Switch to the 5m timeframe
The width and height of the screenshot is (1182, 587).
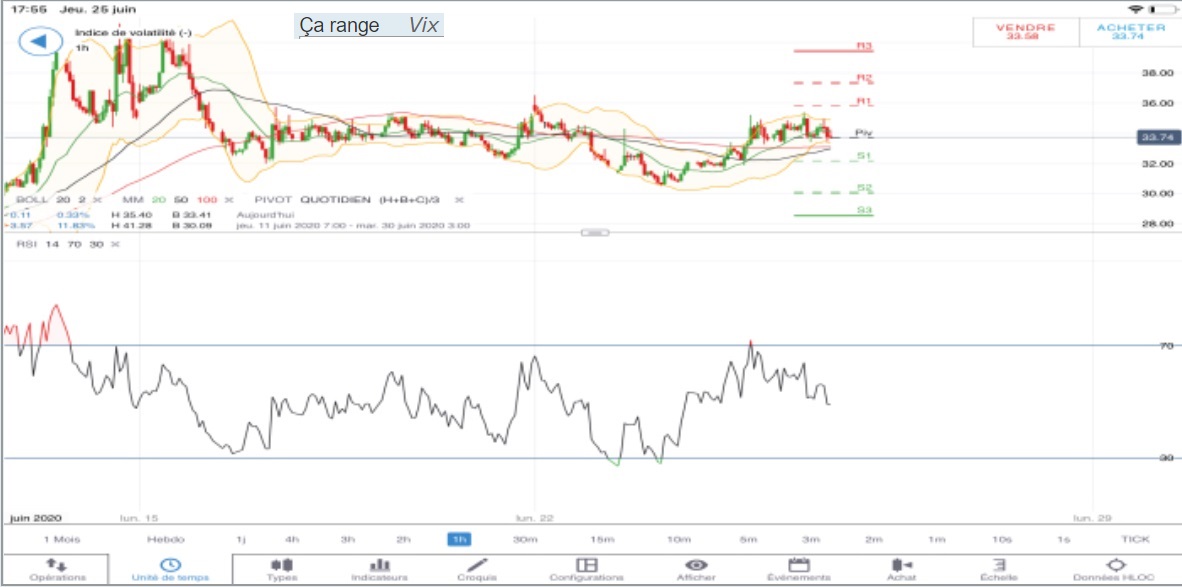coord(748,539)
